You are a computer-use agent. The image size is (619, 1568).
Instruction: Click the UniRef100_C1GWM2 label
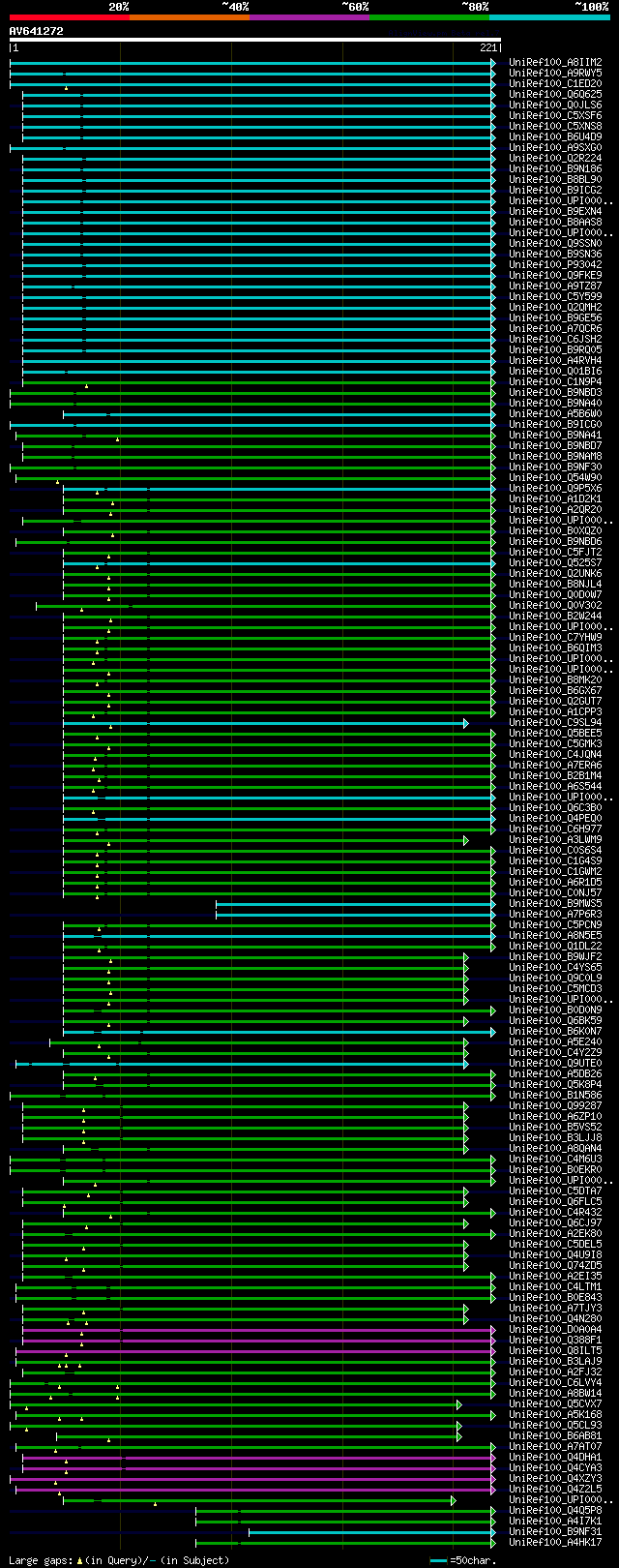[555, 871]
